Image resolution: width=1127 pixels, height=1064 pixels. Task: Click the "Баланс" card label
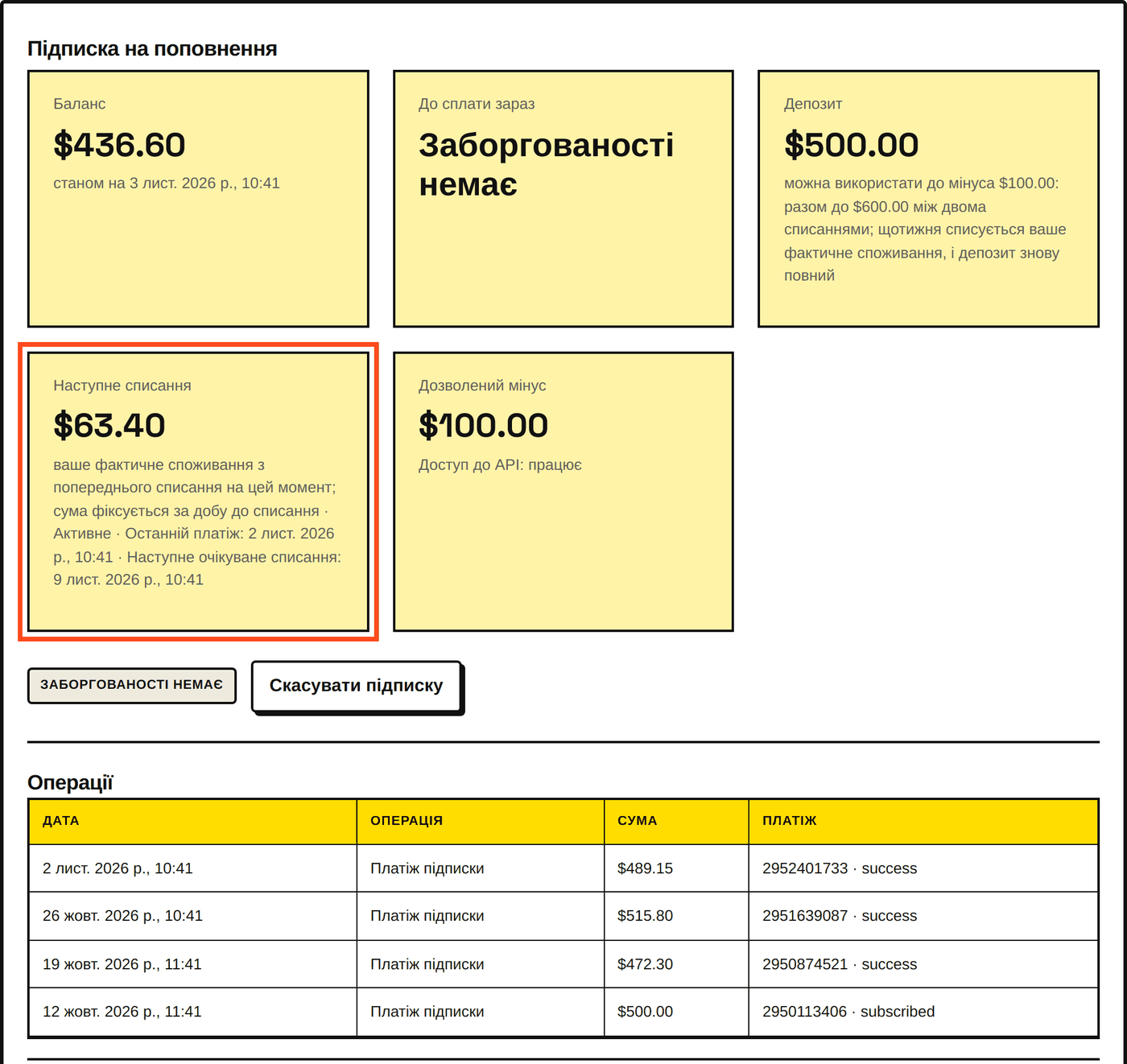80,104
